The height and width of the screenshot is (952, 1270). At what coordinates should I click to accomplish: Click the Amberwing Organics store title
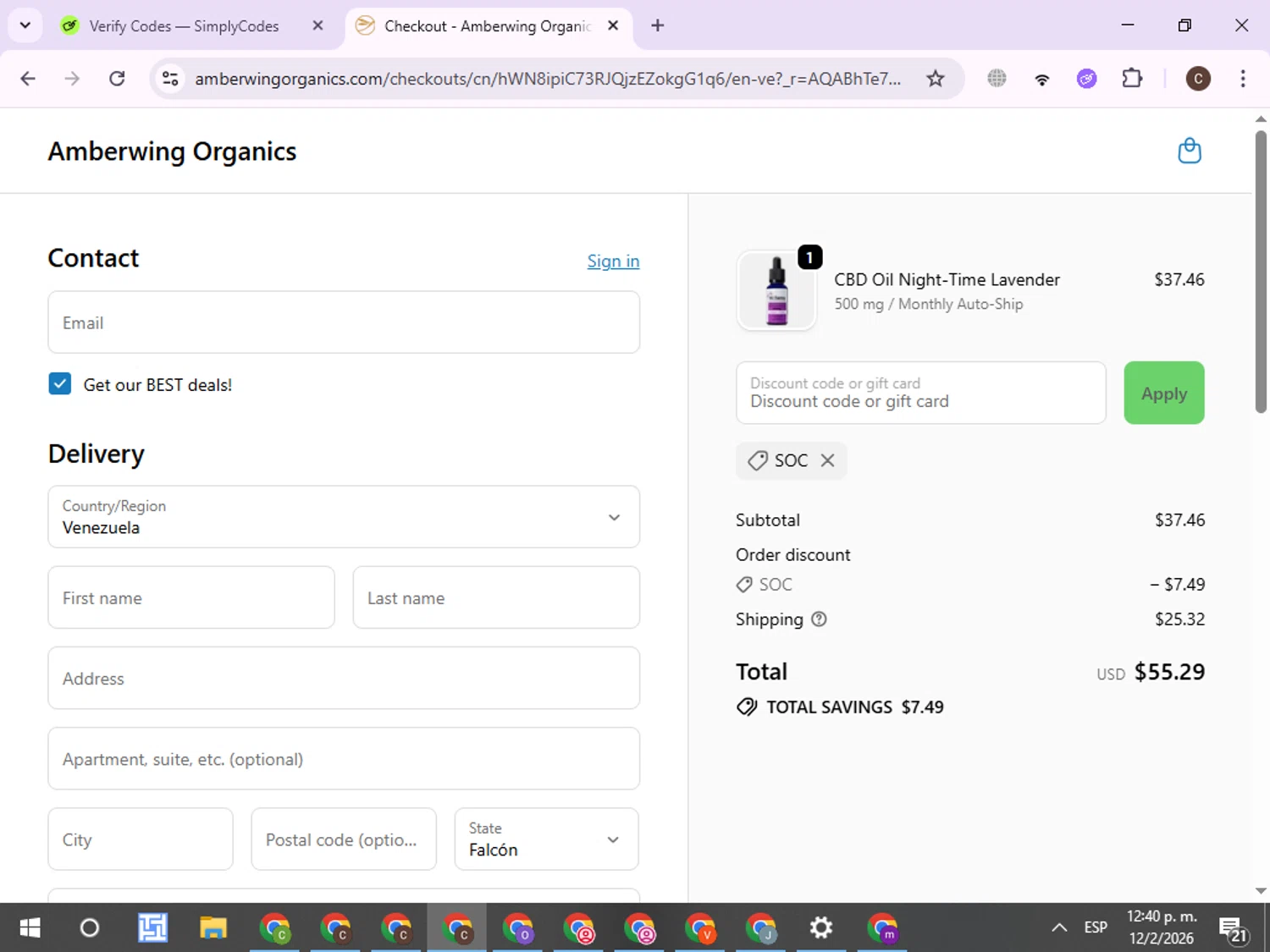pos(172,151)
